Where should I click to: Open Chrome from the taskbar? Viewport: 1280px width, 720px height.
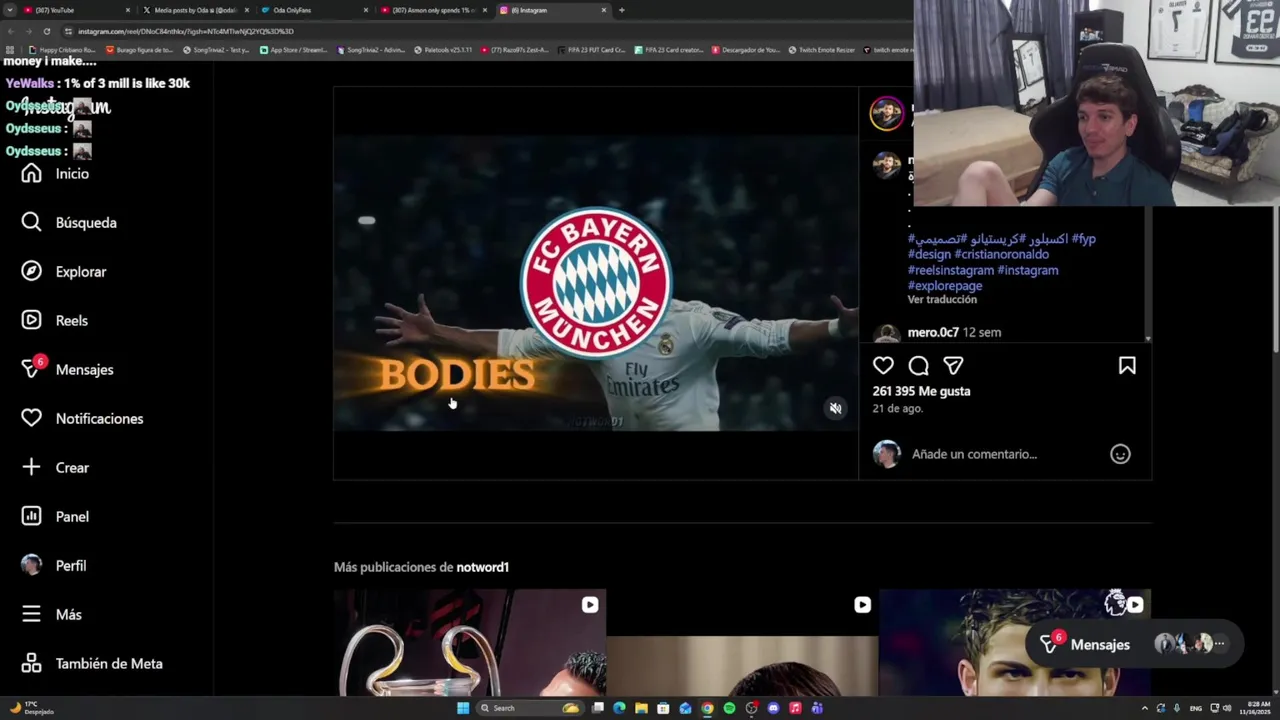707,708
